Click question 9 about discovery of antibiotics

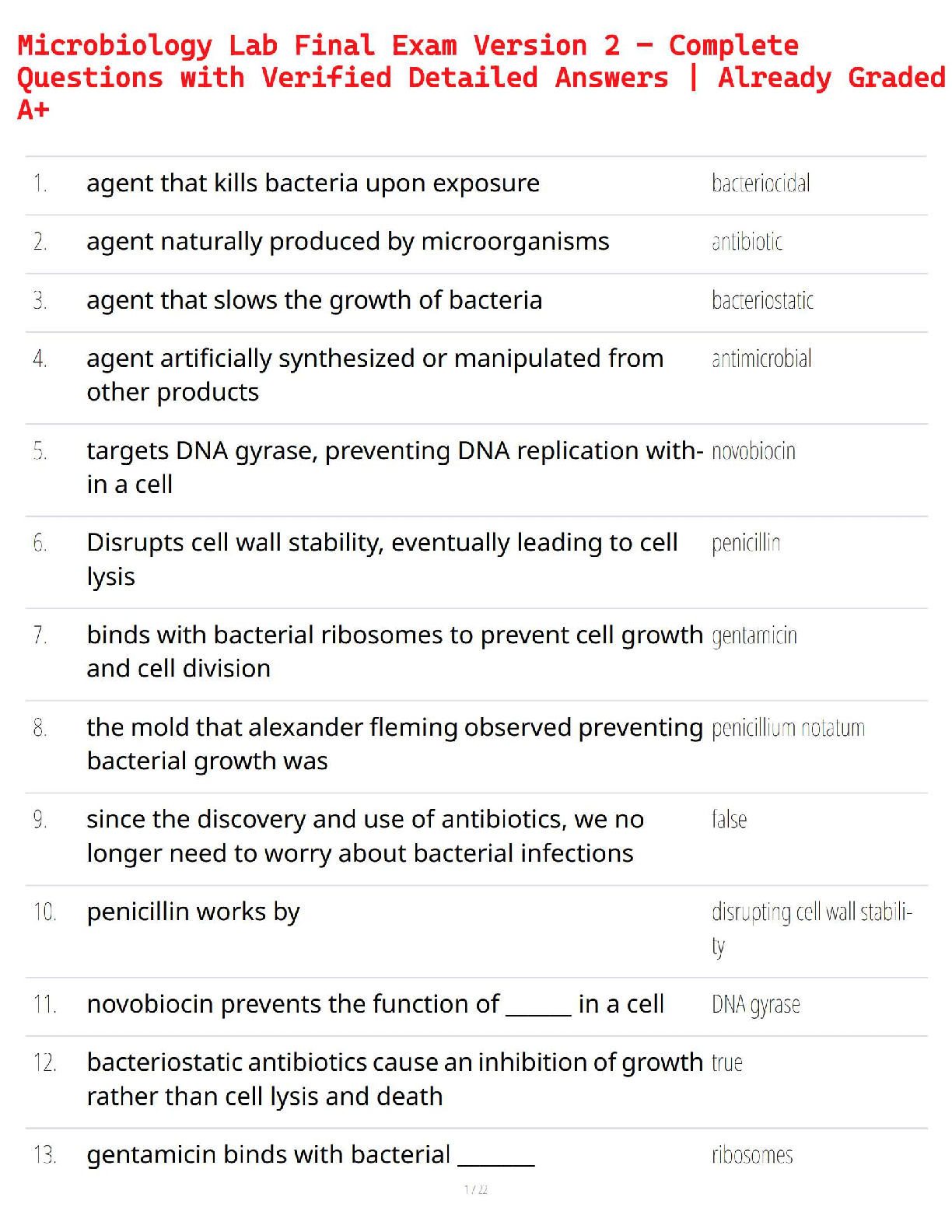(x=365, y=836)
